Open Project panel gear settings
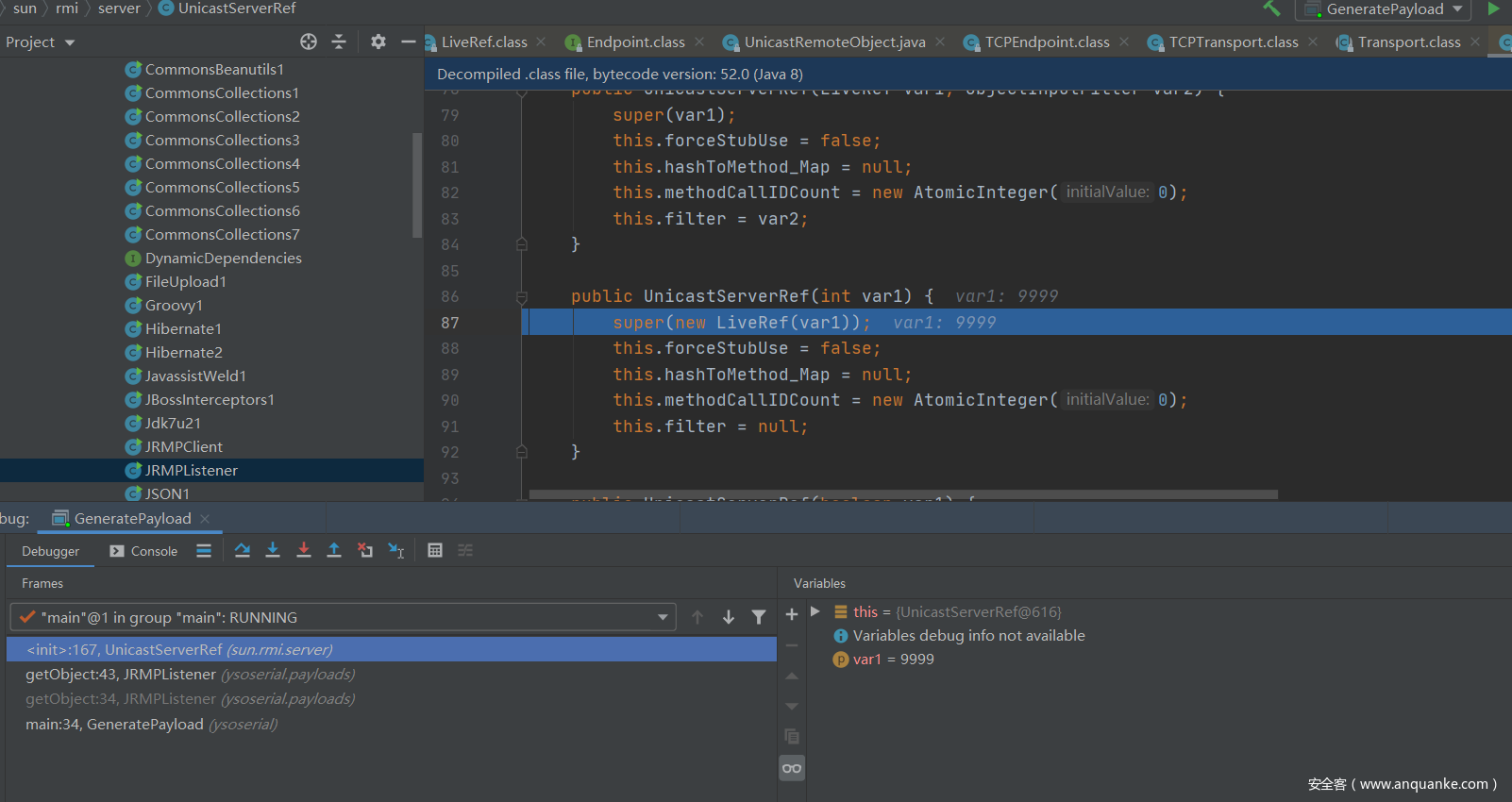 coord(378,42)
